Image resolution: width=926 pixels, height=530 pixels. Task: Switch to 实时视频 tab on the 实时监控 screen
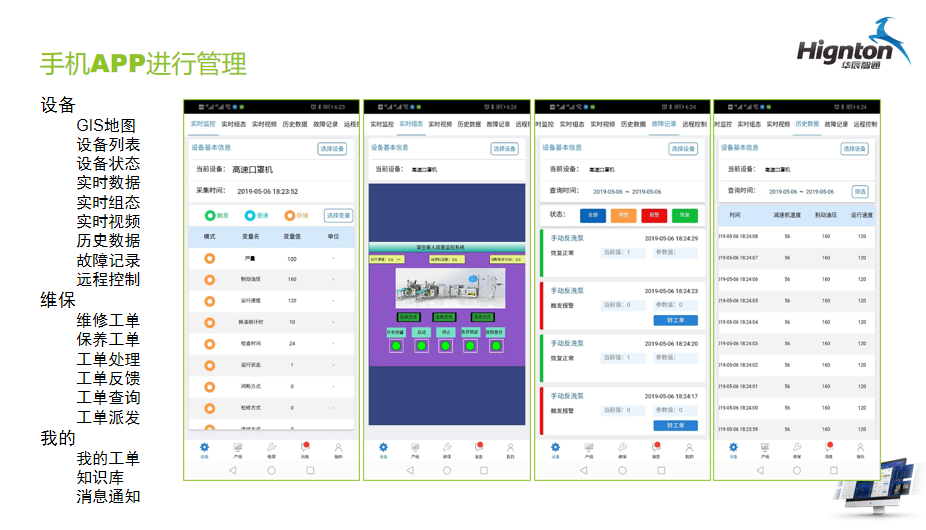point(265,125)
